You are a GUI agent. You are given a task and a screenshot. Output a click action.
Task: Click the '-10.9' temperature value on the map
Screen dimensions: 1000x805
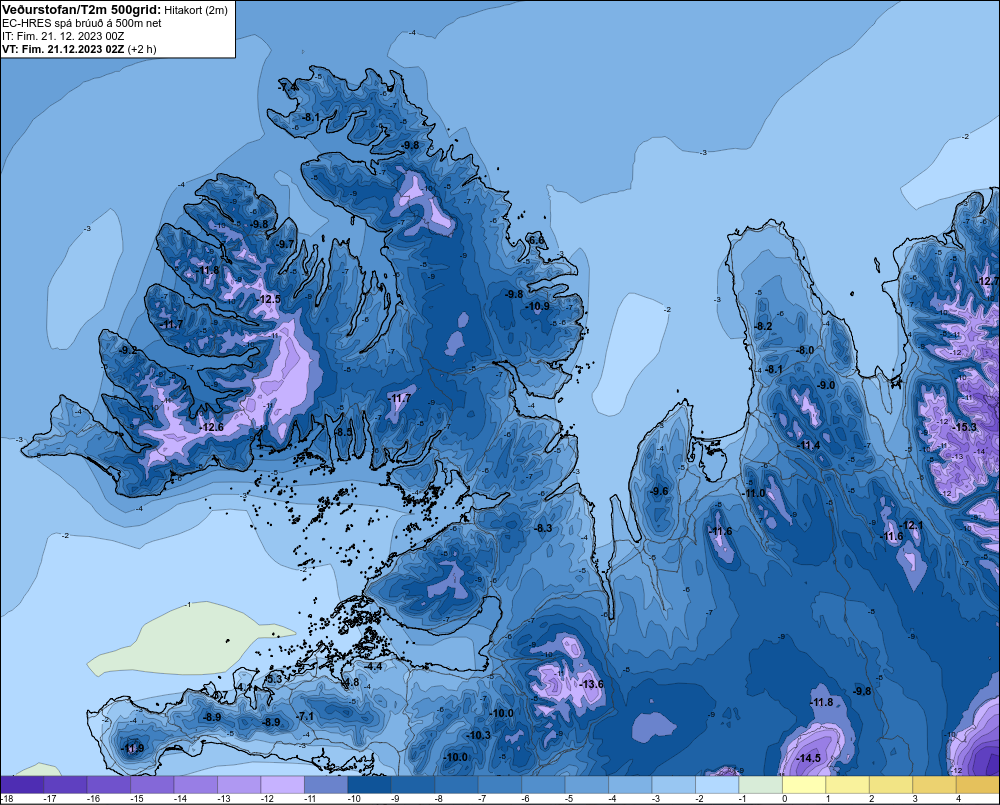538,306
